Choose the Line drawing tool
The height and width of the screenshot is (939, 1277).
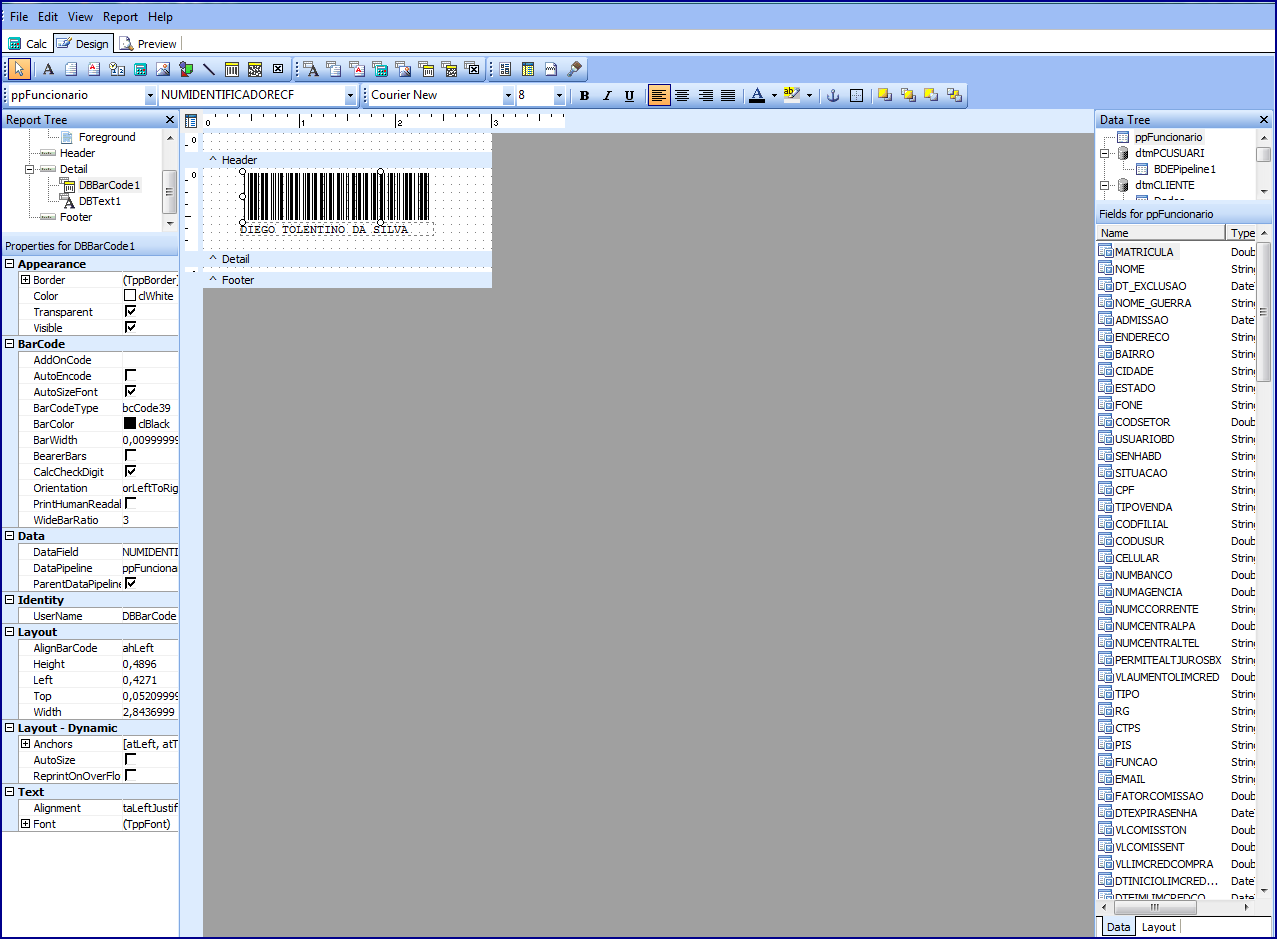pos(209,69)
